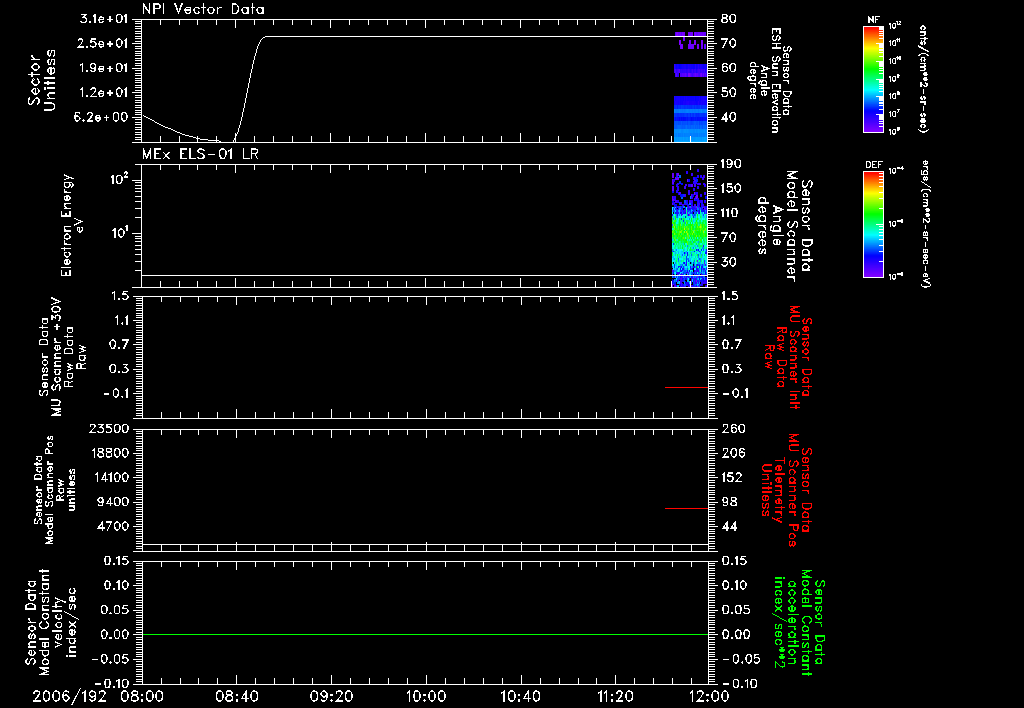Image resolution: width=1024 pixels, height=708 pixels.
Task: Click the DEF color bar legend
Action: (873, 224)
